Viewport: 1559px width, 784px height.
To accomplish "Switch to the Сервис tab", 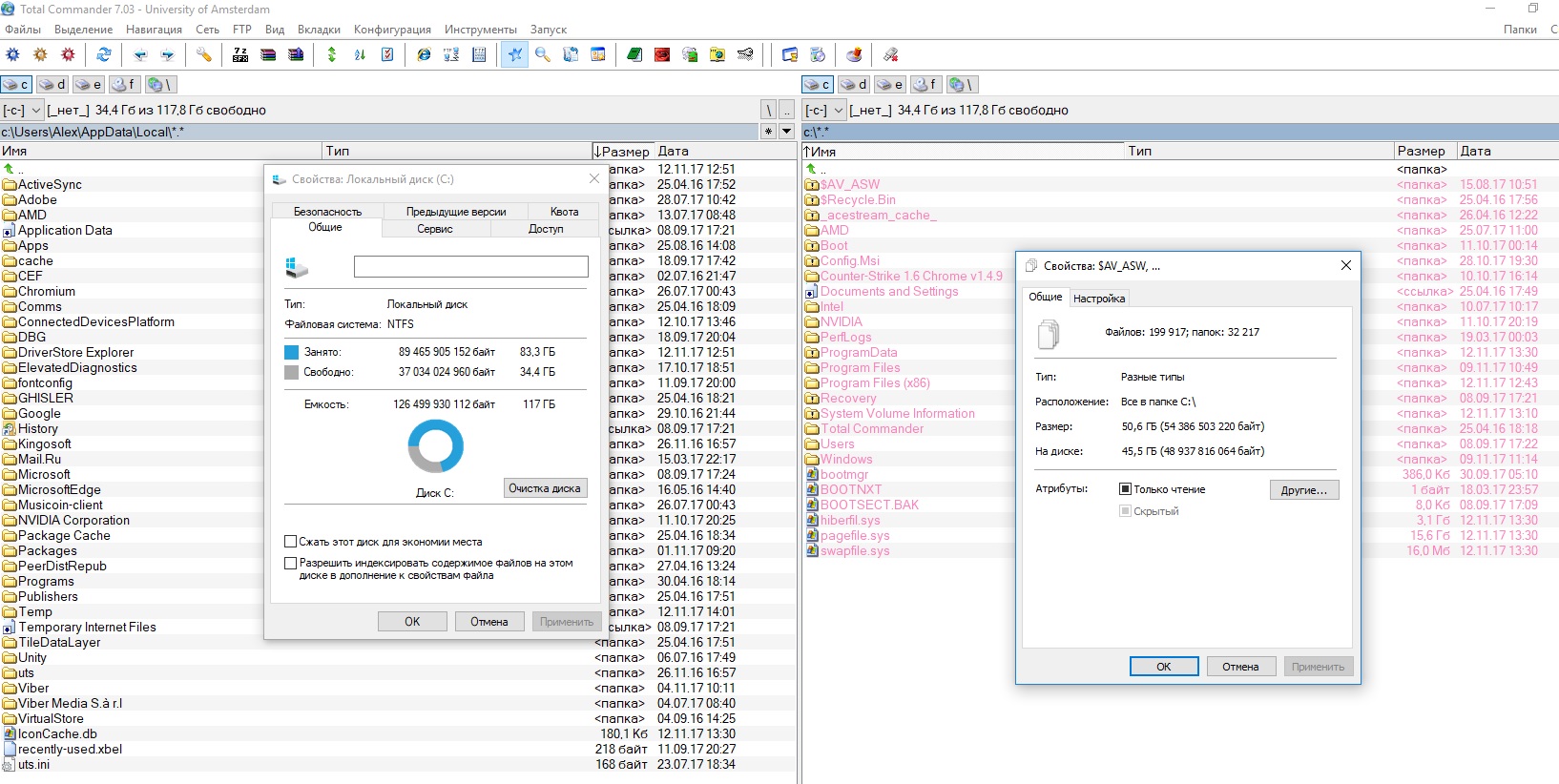I will [x=435, y=229].
